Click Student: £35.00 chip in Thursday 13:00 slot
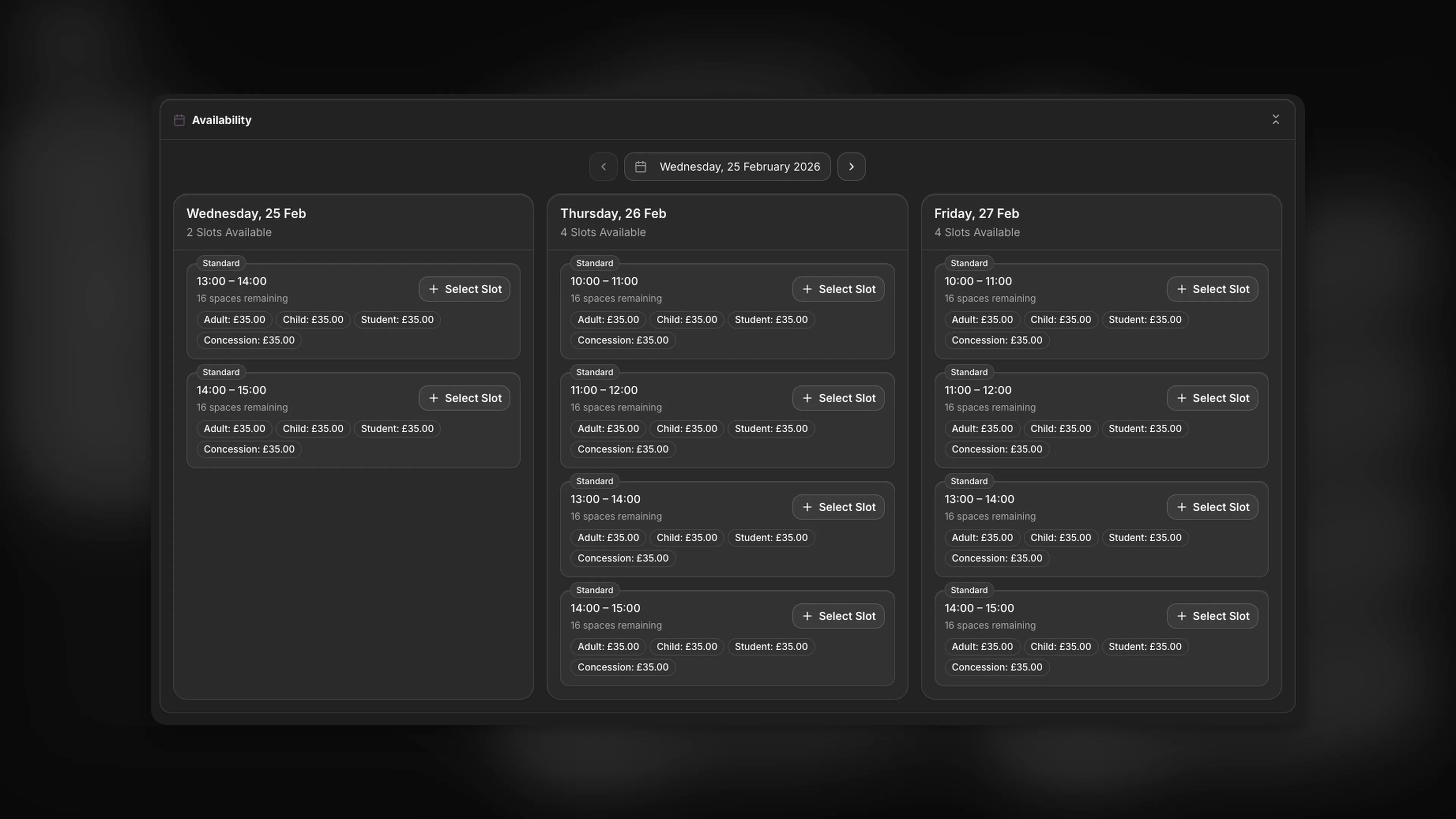 (771, 538)
